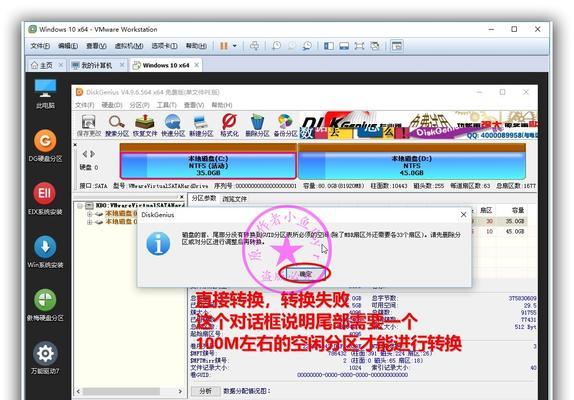Image resolution: width=574 pixels, height=400 pixels.
Task: Open the VMware 帮助 menu
Action: pyautogui.click(x=196, y=46)
